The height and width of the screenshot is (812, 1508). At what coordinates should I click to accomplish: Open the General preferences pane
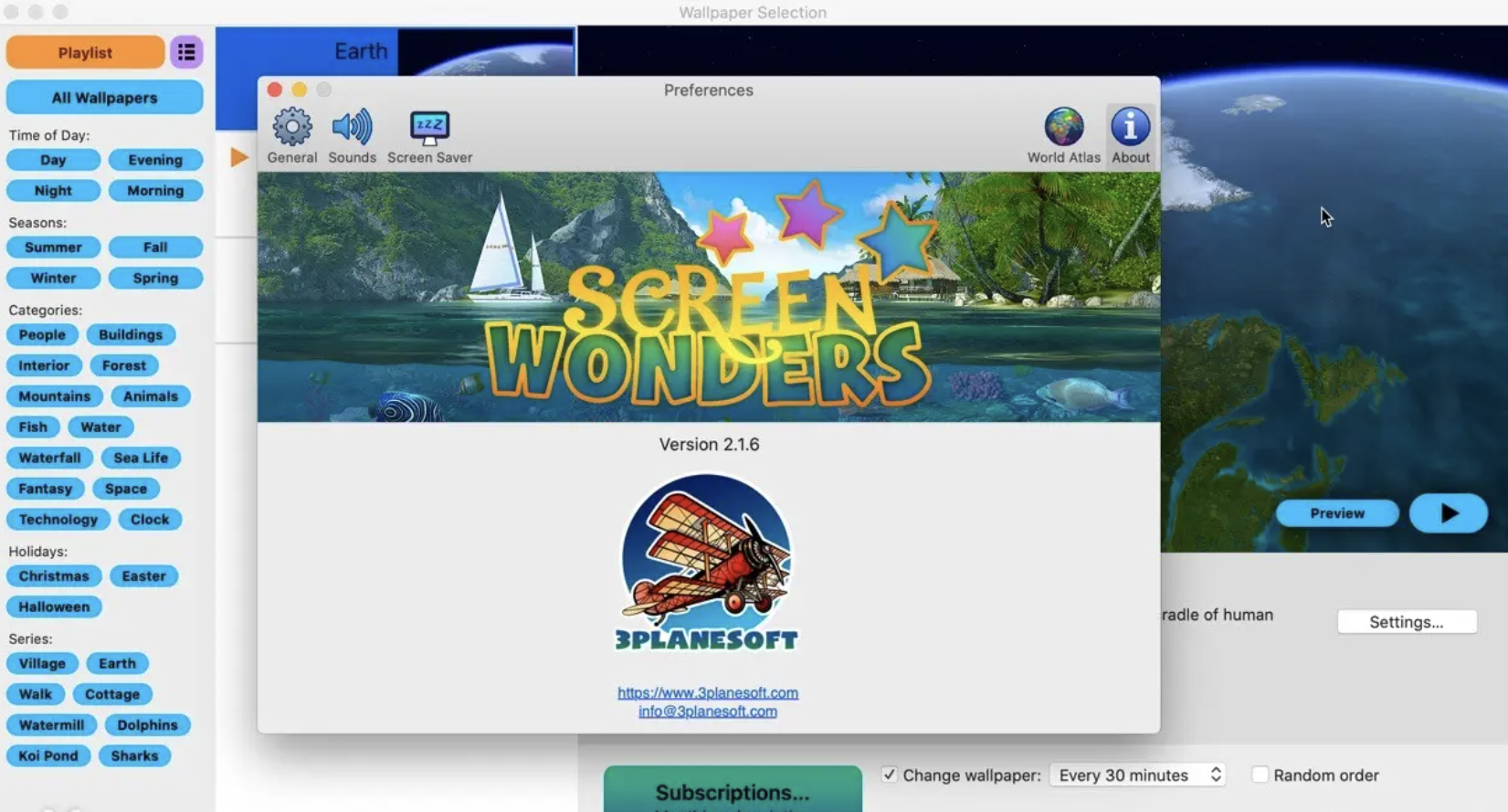pyautogui.click(x=292, y=136)
